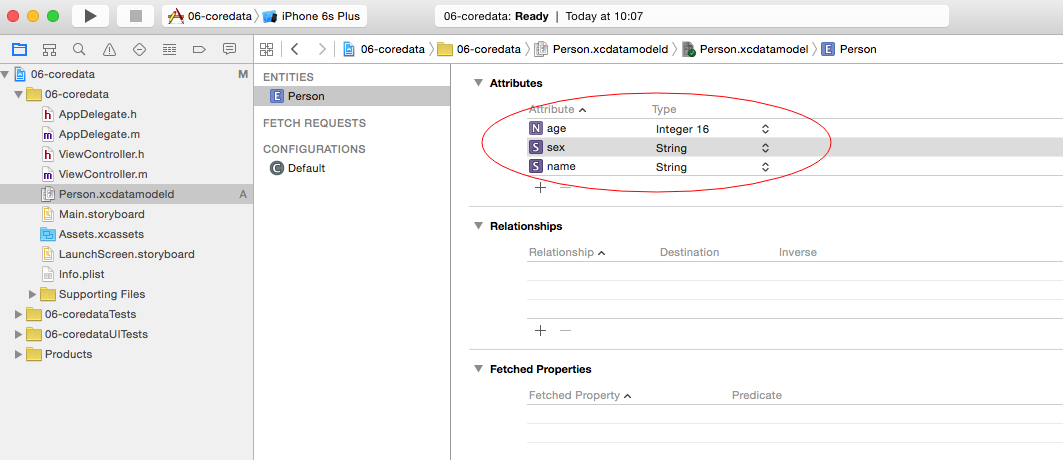This screenshot has height=460, width=1063.
Task: Go back in editor history
Action: click(294, 49)
